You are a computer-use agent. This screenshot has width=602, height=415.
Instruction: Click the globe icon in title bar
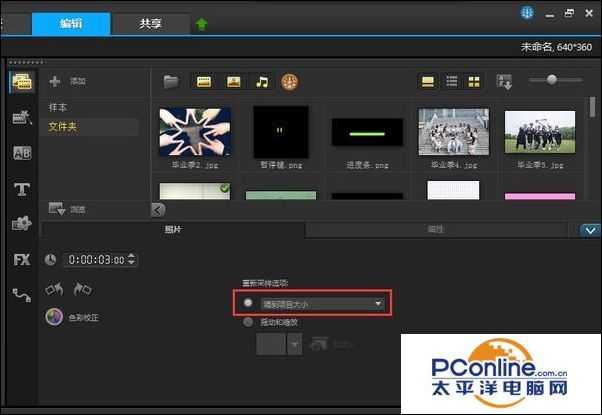pyautogui.click(x=527, y=13)
